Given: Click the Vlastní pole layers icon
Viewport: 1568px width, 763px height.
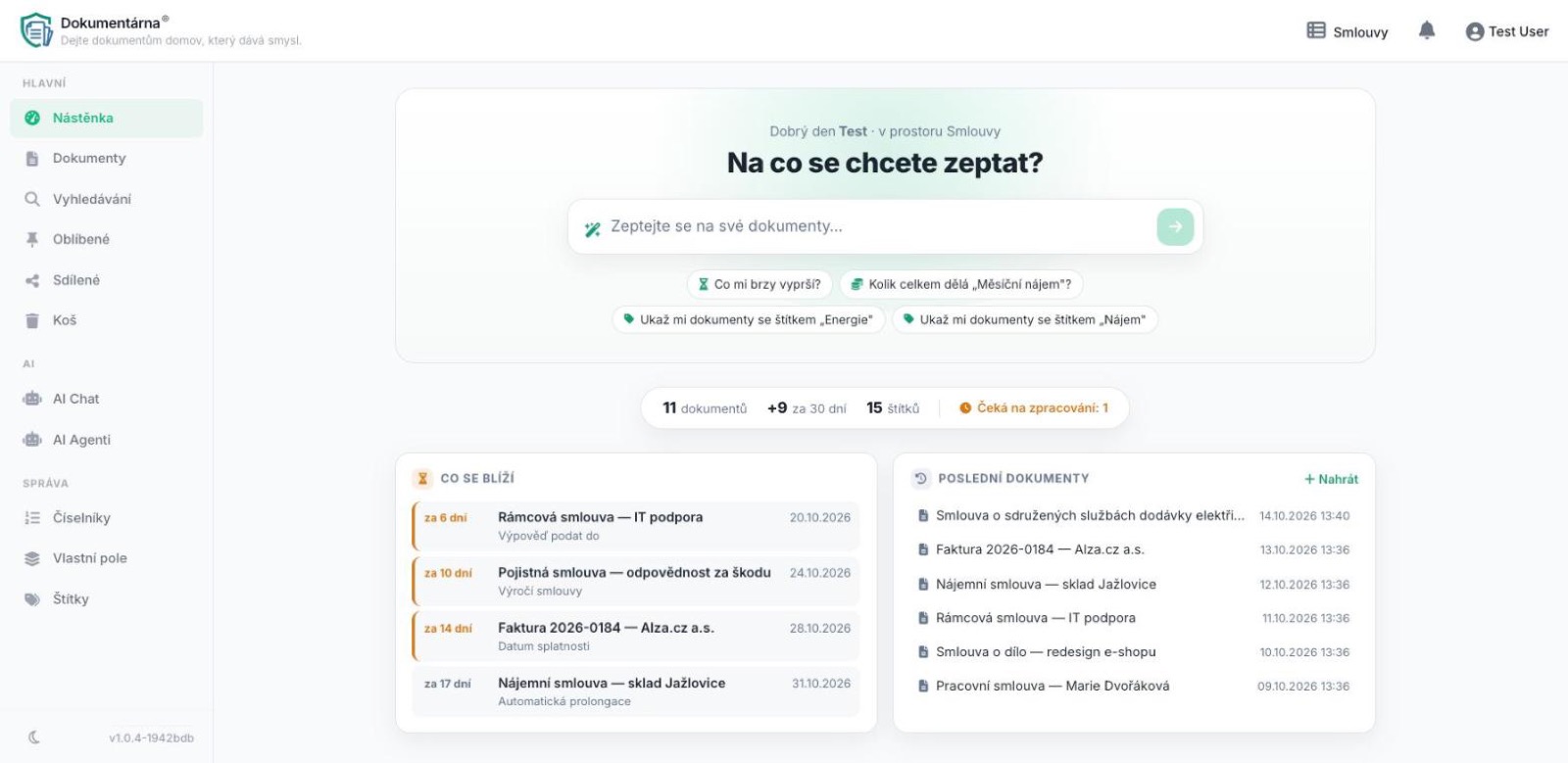Looking at the screenshot, I should [32, 558].
